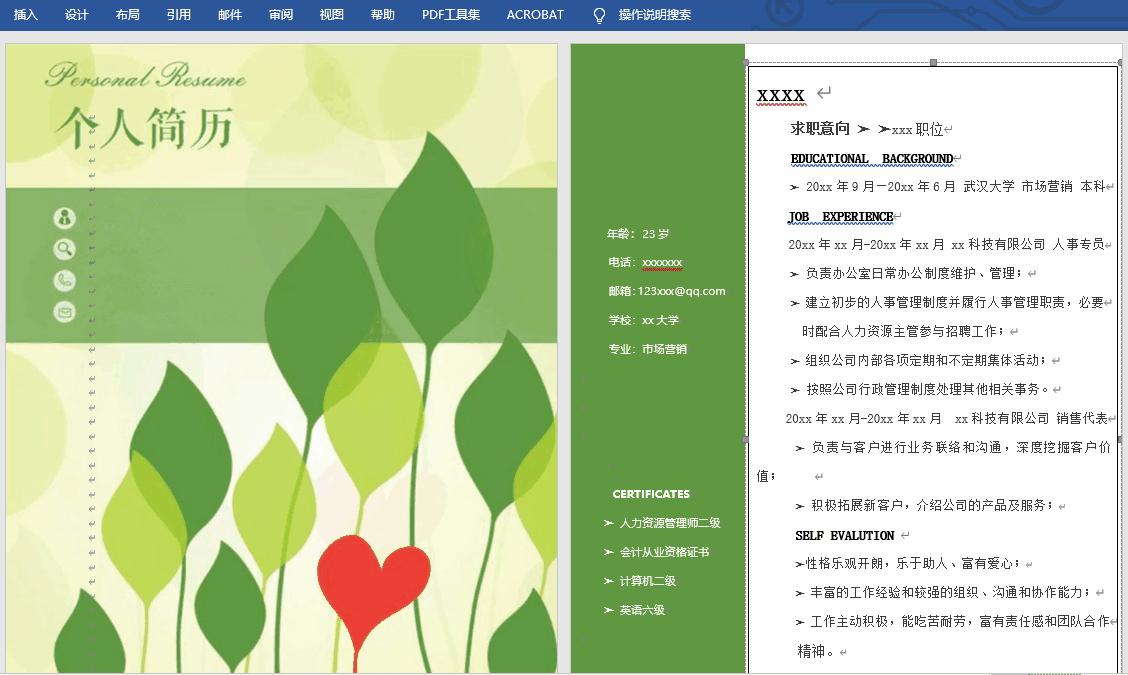Open the 邮件 tab
The height and width of the screenshot is (675, 1128).
(x=229, y=15)
